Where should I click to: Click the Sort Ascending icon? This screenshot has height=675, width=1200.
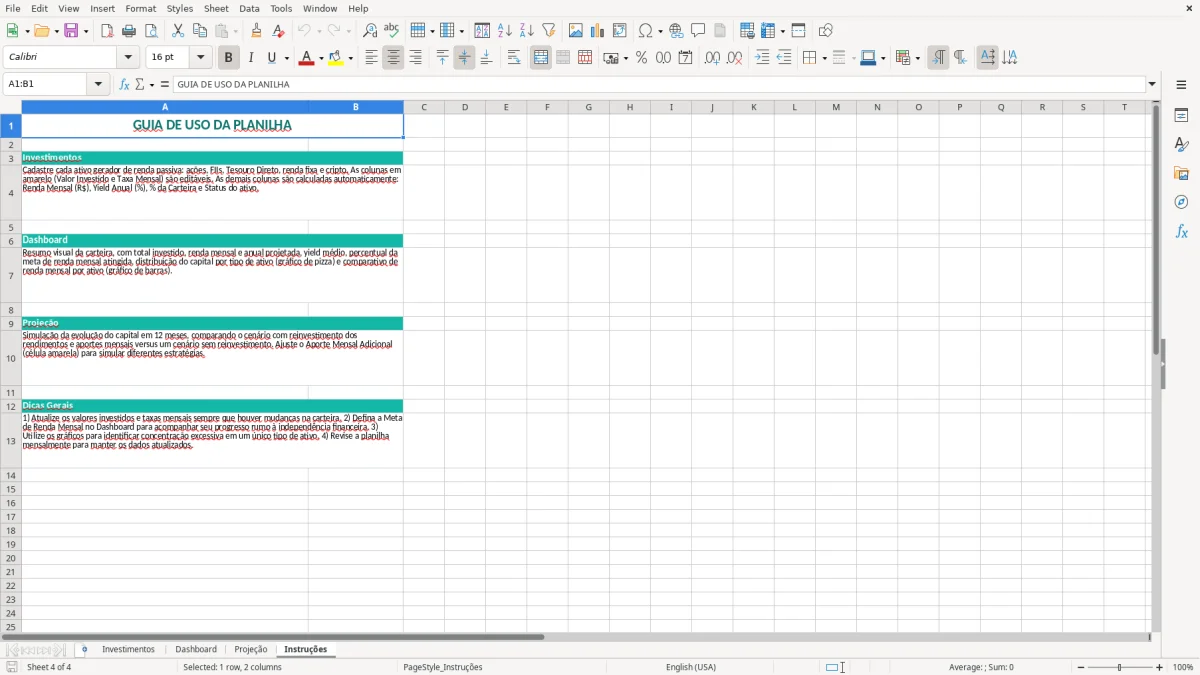click(505, 31)
